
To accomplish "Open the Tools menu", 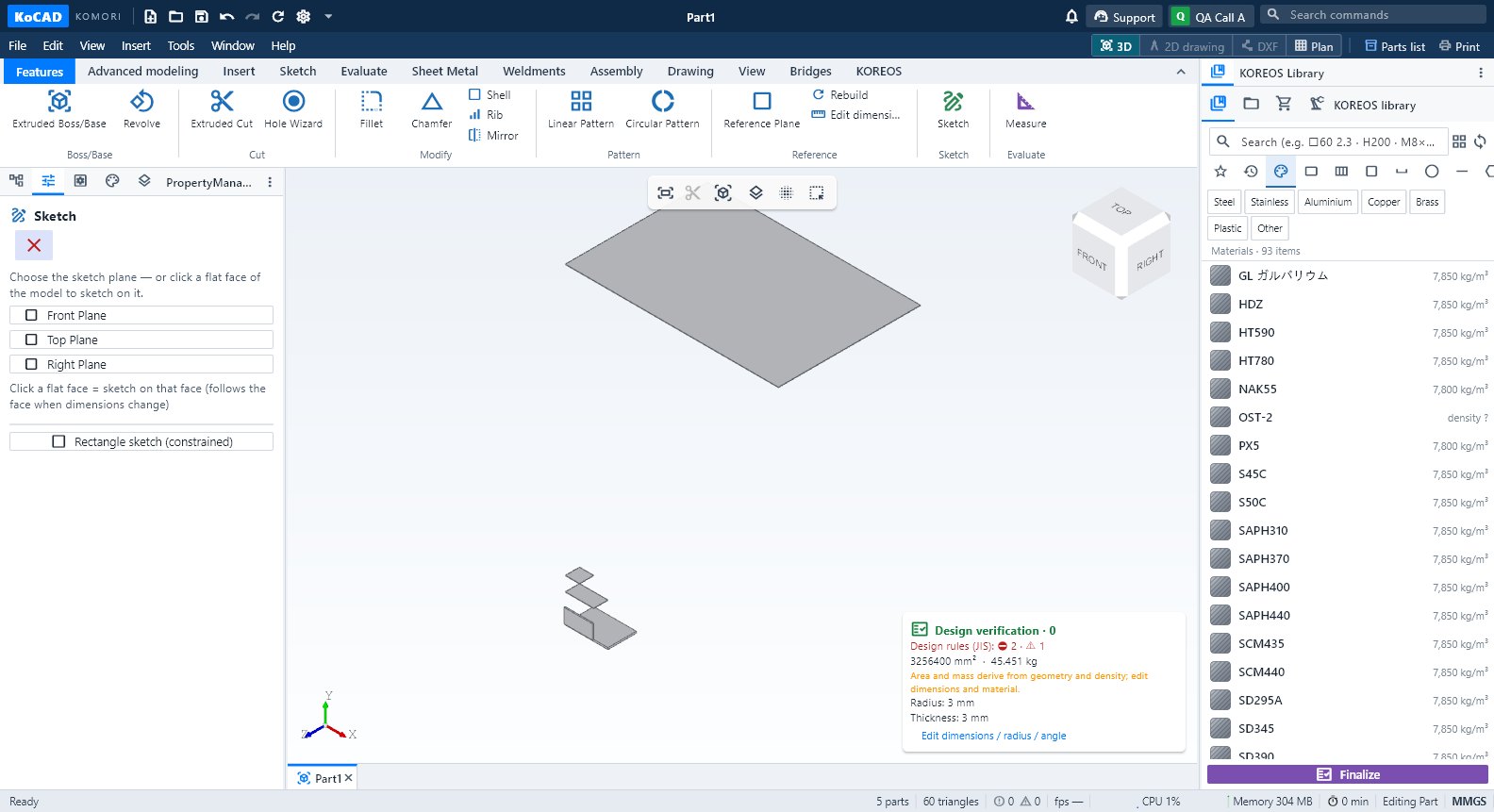I will (x=181, y=45).
